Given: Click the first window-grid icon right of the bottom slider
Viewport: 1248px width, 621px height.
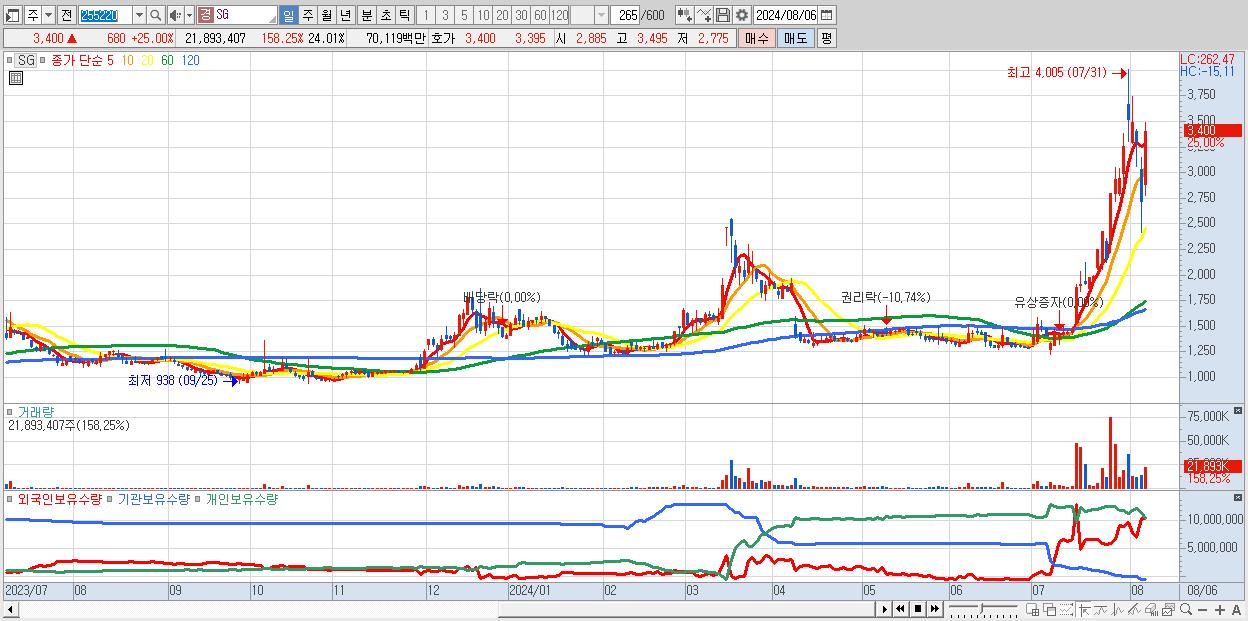Looking at the screenshot, I should (x=1033, y=610).
